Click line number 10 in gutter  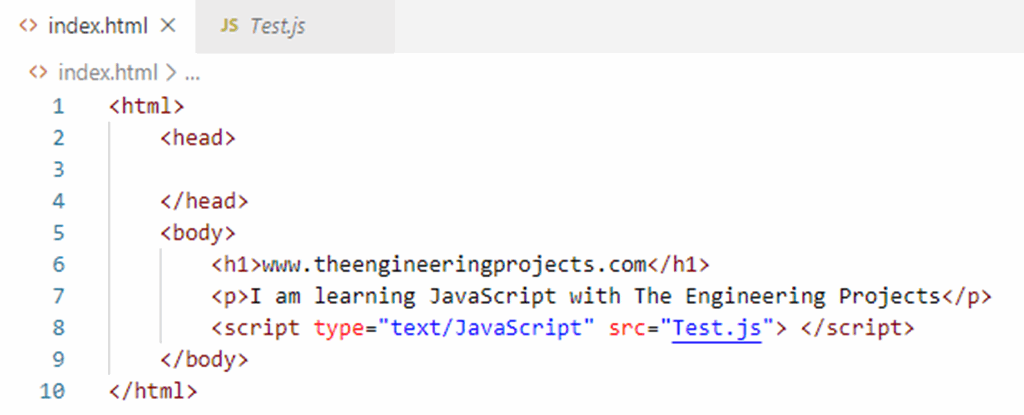[x=53, y=390]
